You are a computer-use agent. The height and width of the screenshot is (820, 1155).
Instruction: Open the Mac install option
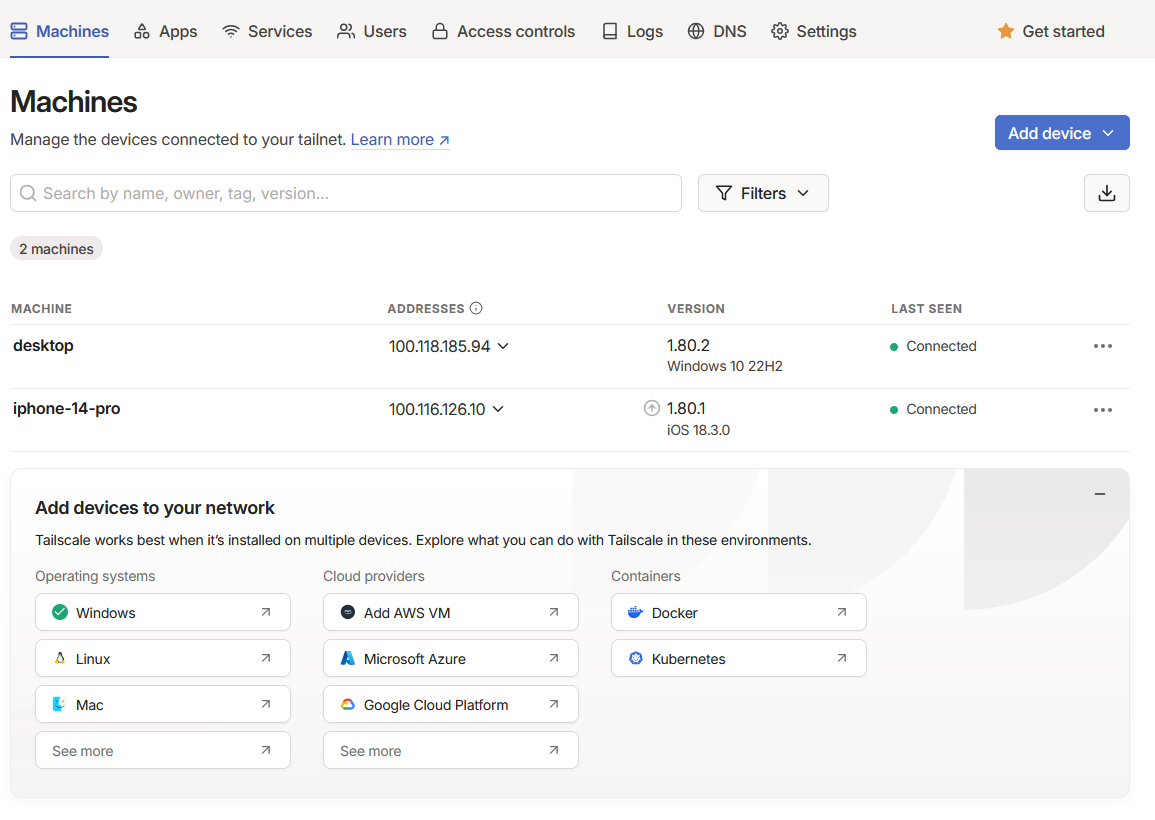pos(163,704)
